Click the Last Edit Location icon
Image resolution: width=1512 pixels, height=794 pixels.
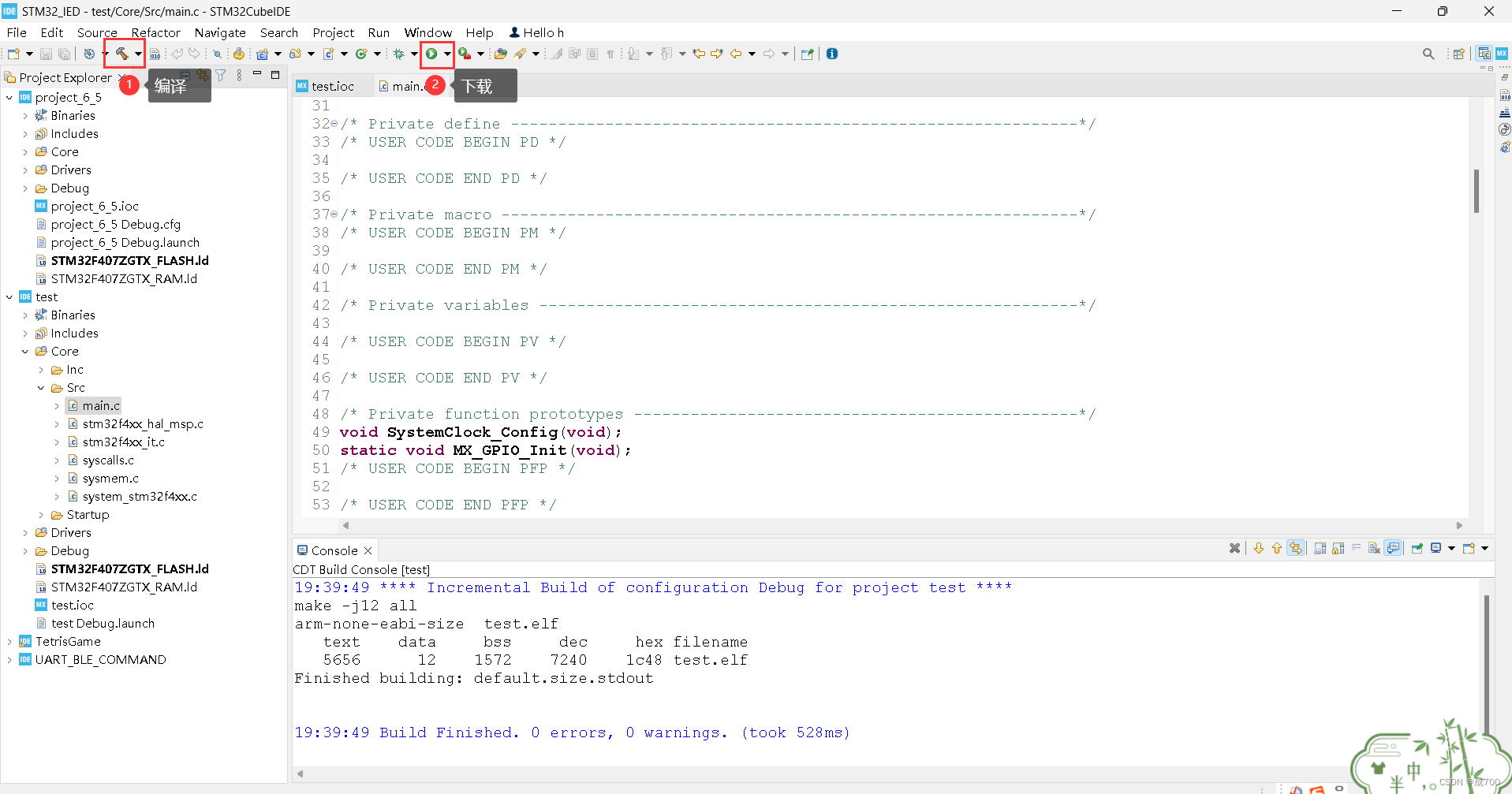pyautogui.click(x=699, y=54)
